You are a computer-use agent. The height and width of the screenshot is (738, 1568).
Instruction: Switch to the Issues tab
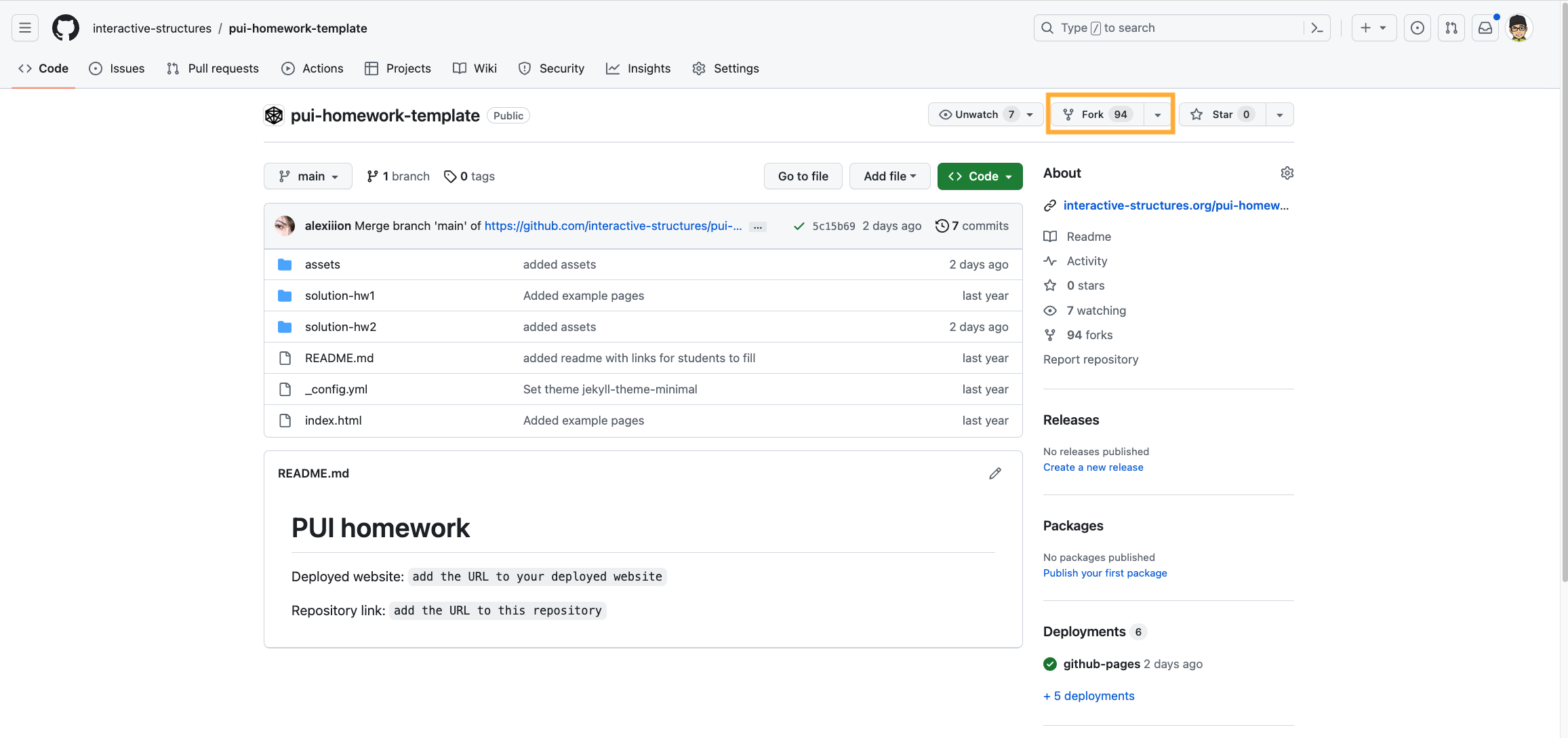click(x=117, y=69)
